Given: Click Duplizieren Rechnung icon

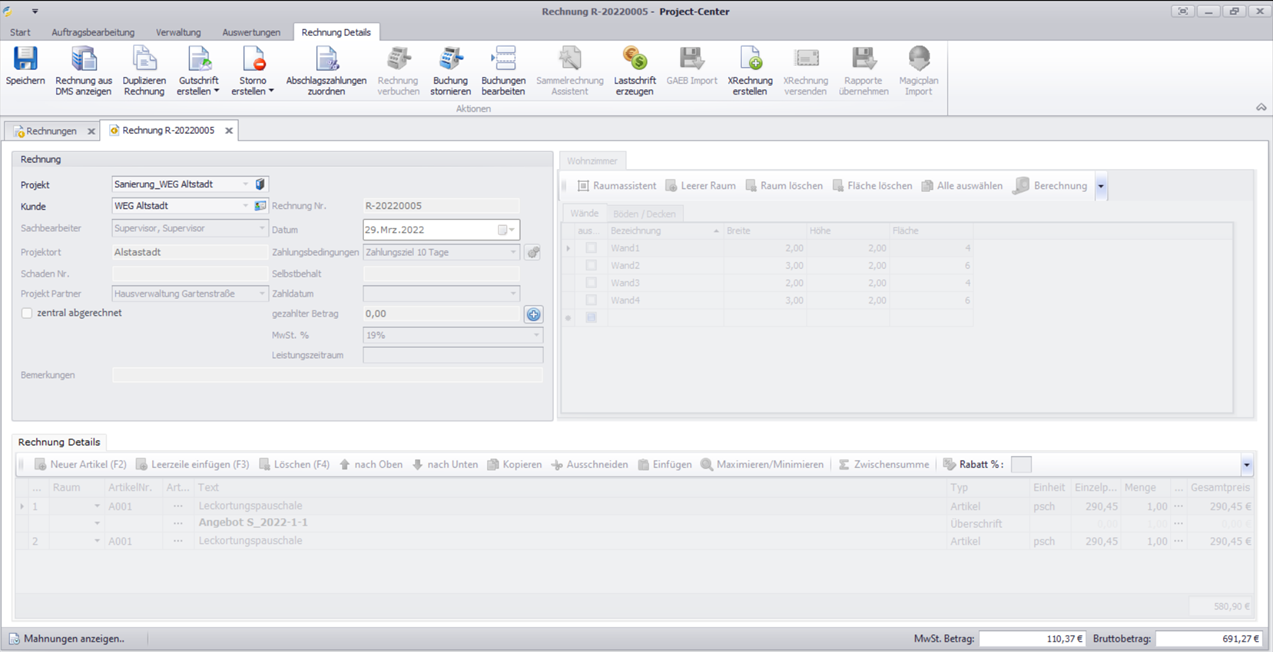Looking at the screenshot, I should [144, 60].
